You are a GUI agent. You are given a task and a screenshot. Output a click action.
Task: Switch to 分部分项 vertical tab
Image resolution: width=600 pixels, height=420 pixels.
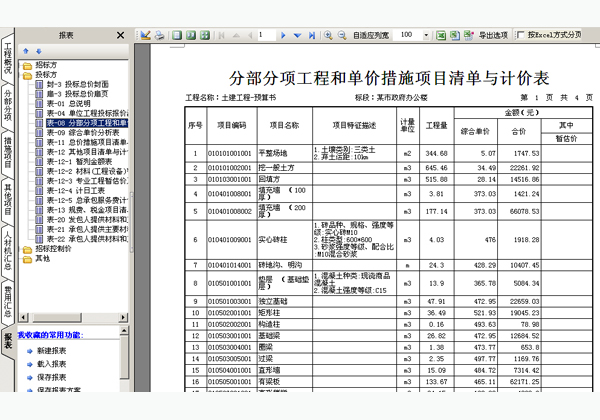point(8,105)
